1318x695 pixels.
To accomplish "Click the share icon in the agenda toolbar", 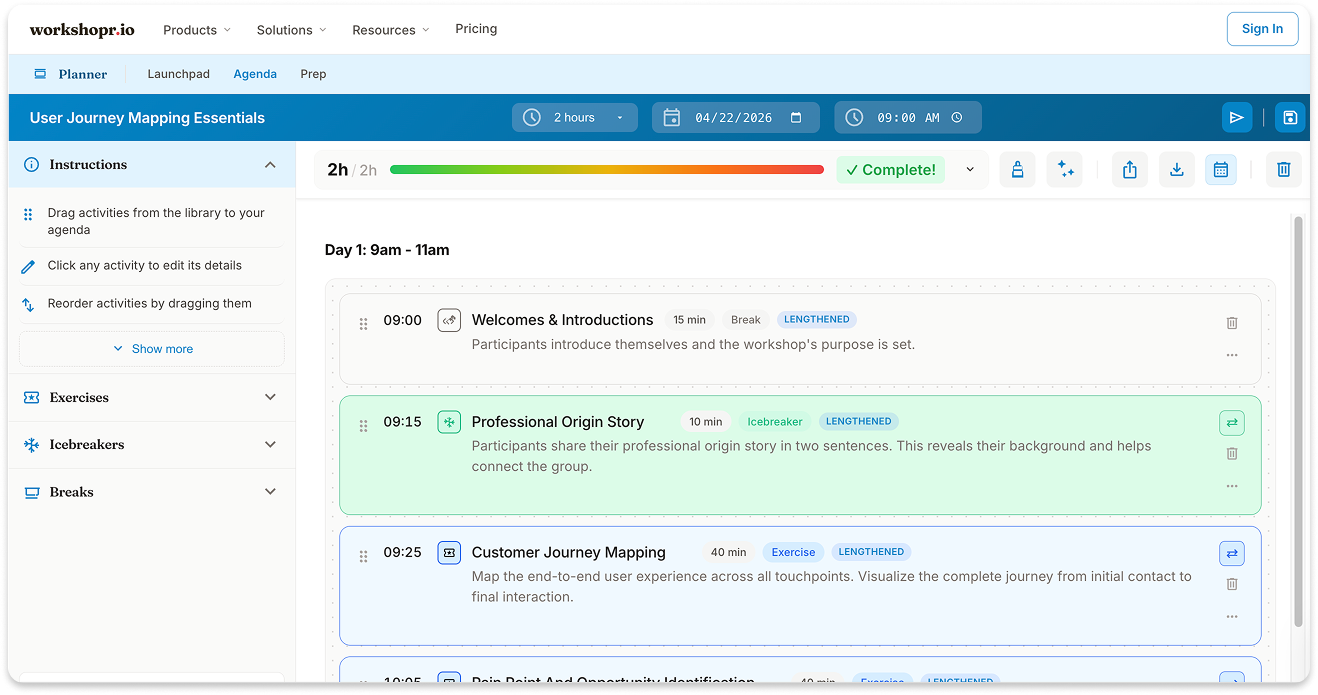I will click(1130, 170).
